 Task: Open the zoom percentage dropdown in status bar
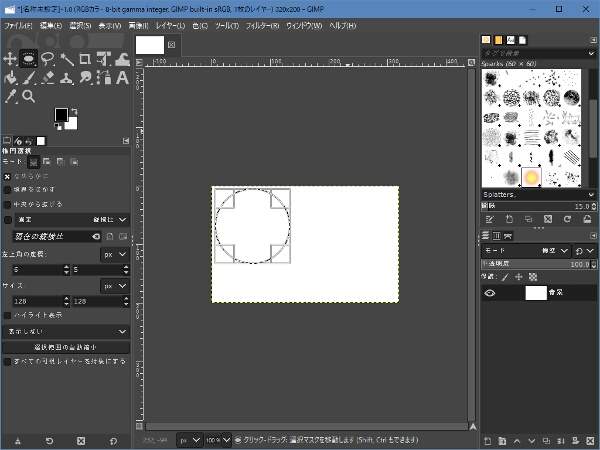coord(226,439)
